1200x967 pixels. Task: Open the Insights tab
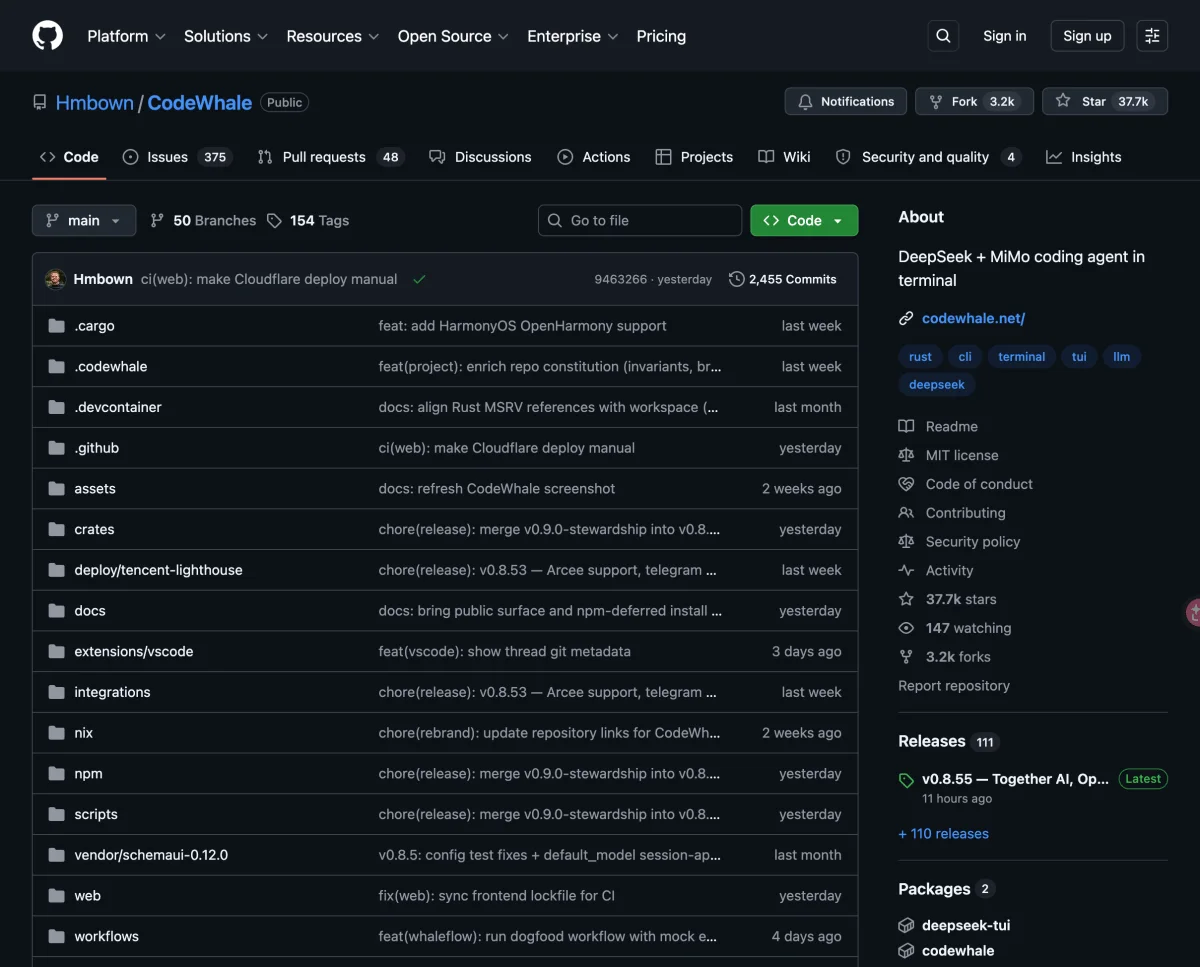coord(1084,157)
